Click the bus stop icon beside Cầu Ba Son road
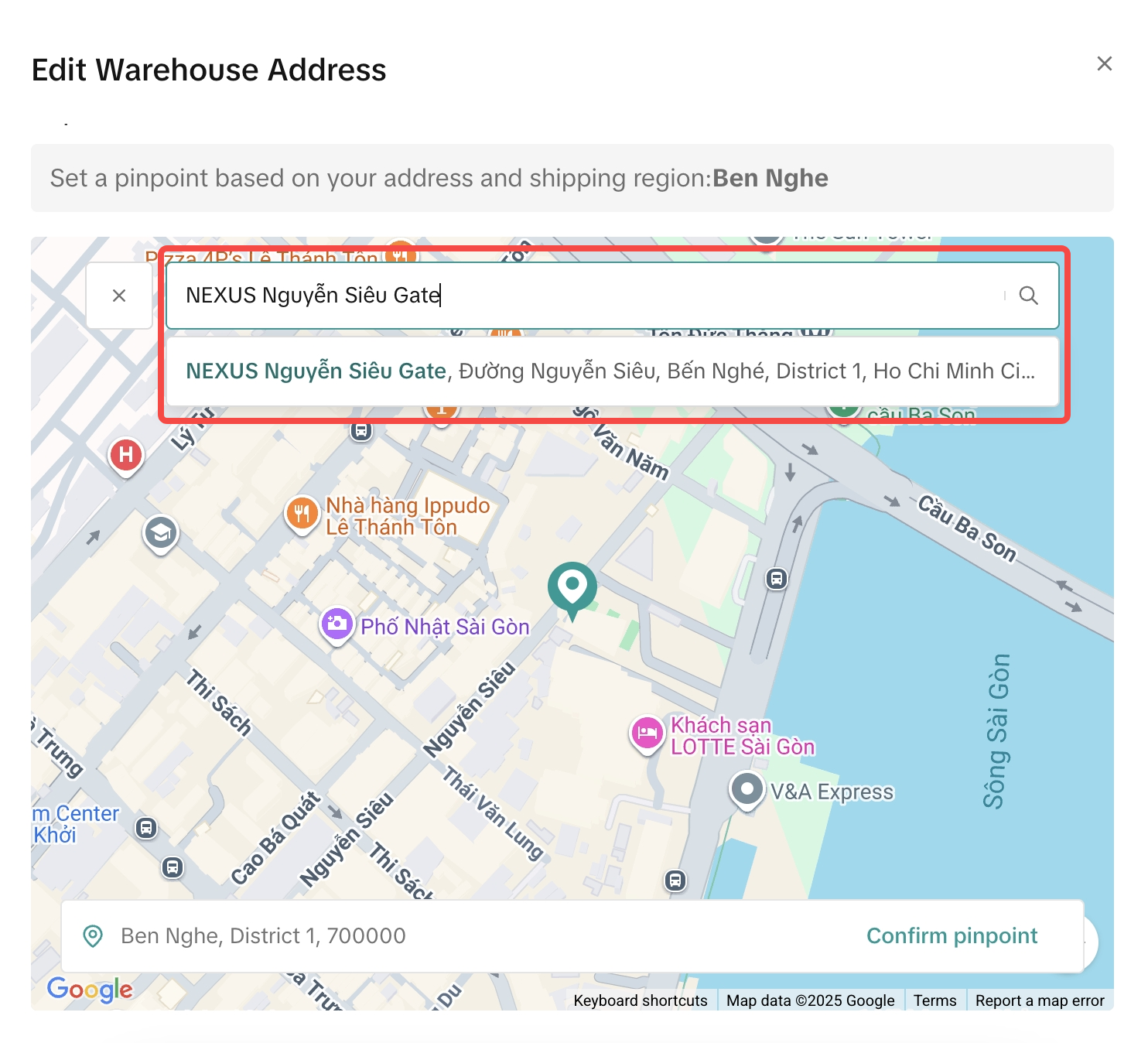 [777, 579]
